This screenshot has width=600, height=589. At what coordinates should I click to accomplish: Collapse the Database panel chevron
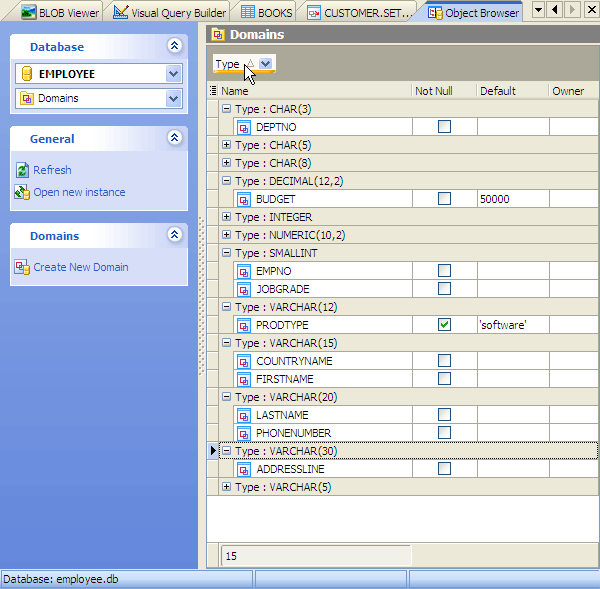coord(174,46)
